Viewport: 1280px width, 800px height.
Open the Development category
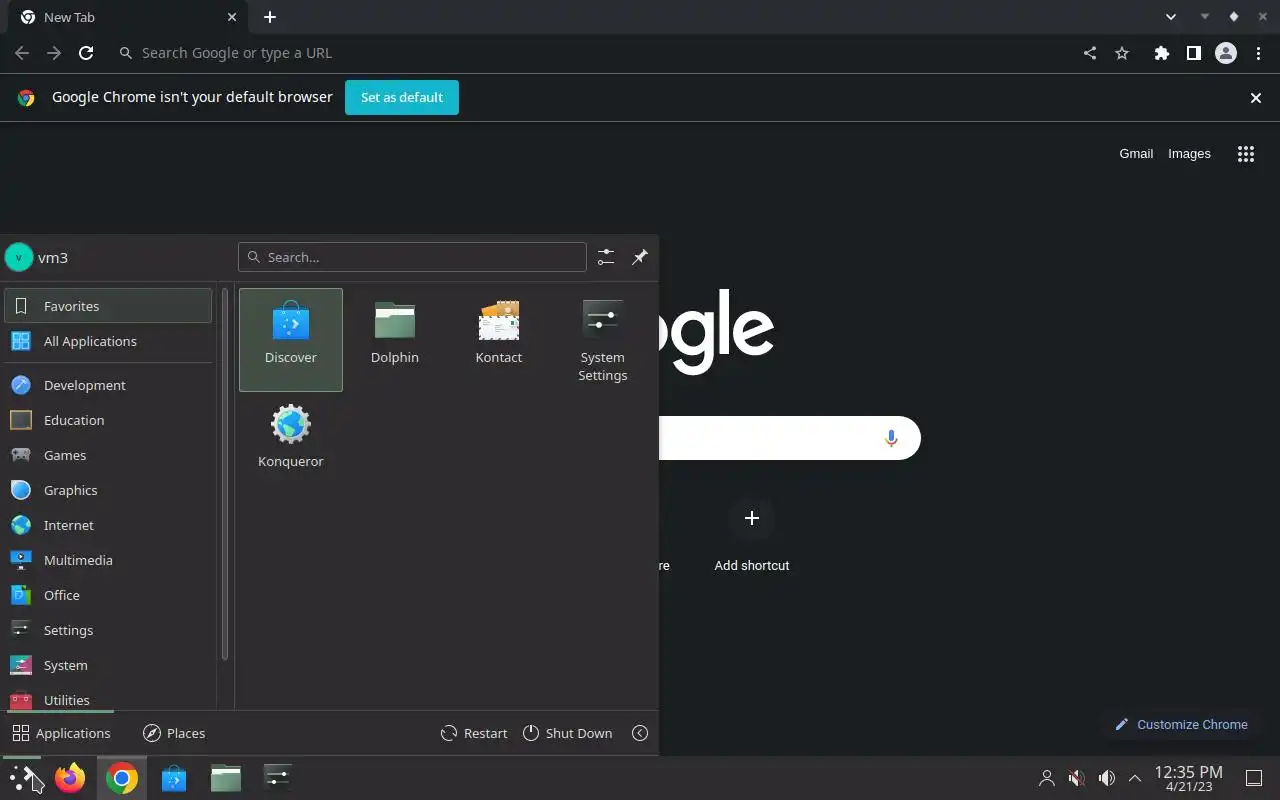coord(108,385)
